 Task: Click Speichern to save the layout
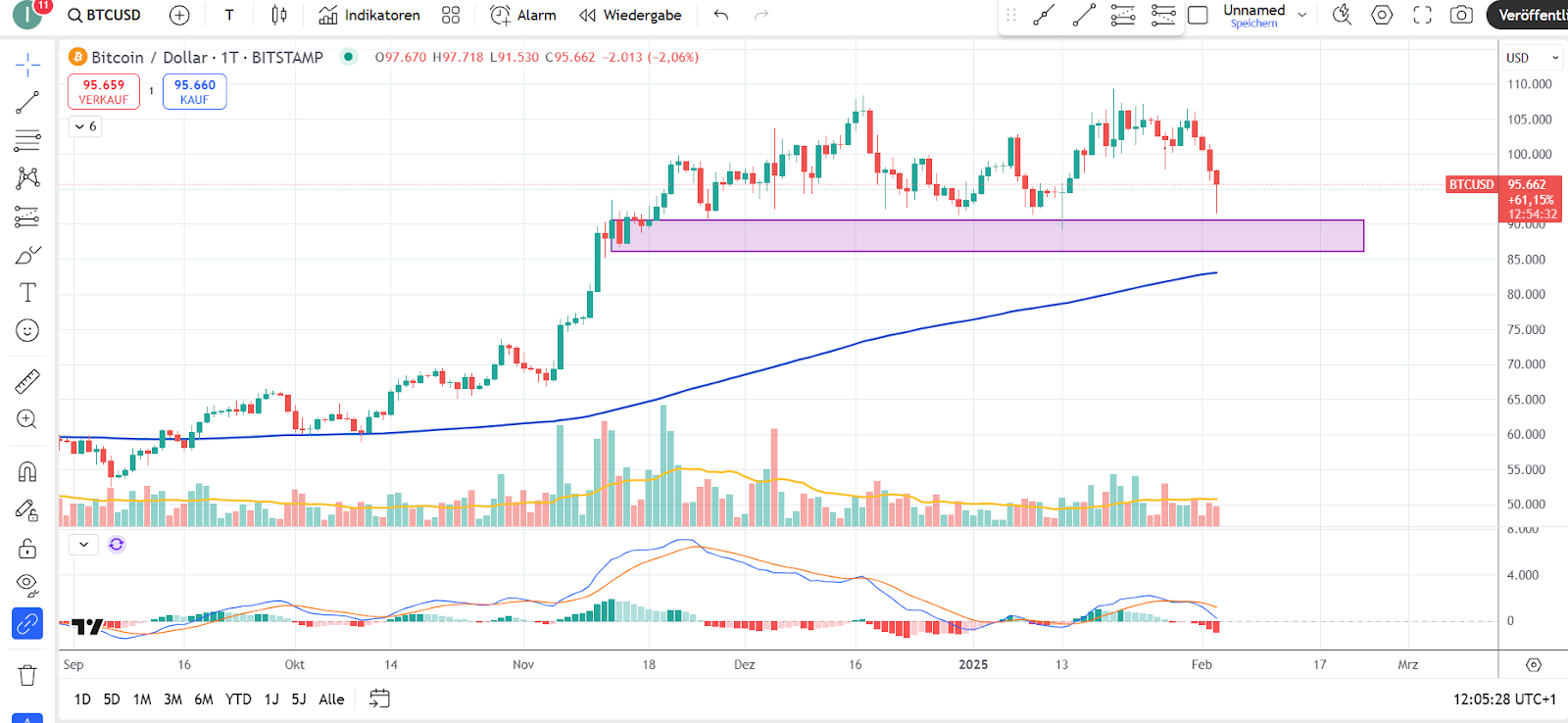pos(1253,24)
